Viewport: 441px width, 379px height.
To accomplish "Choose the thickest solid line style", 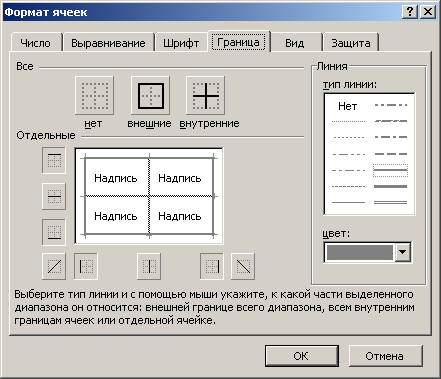I will tap(391, 187).
